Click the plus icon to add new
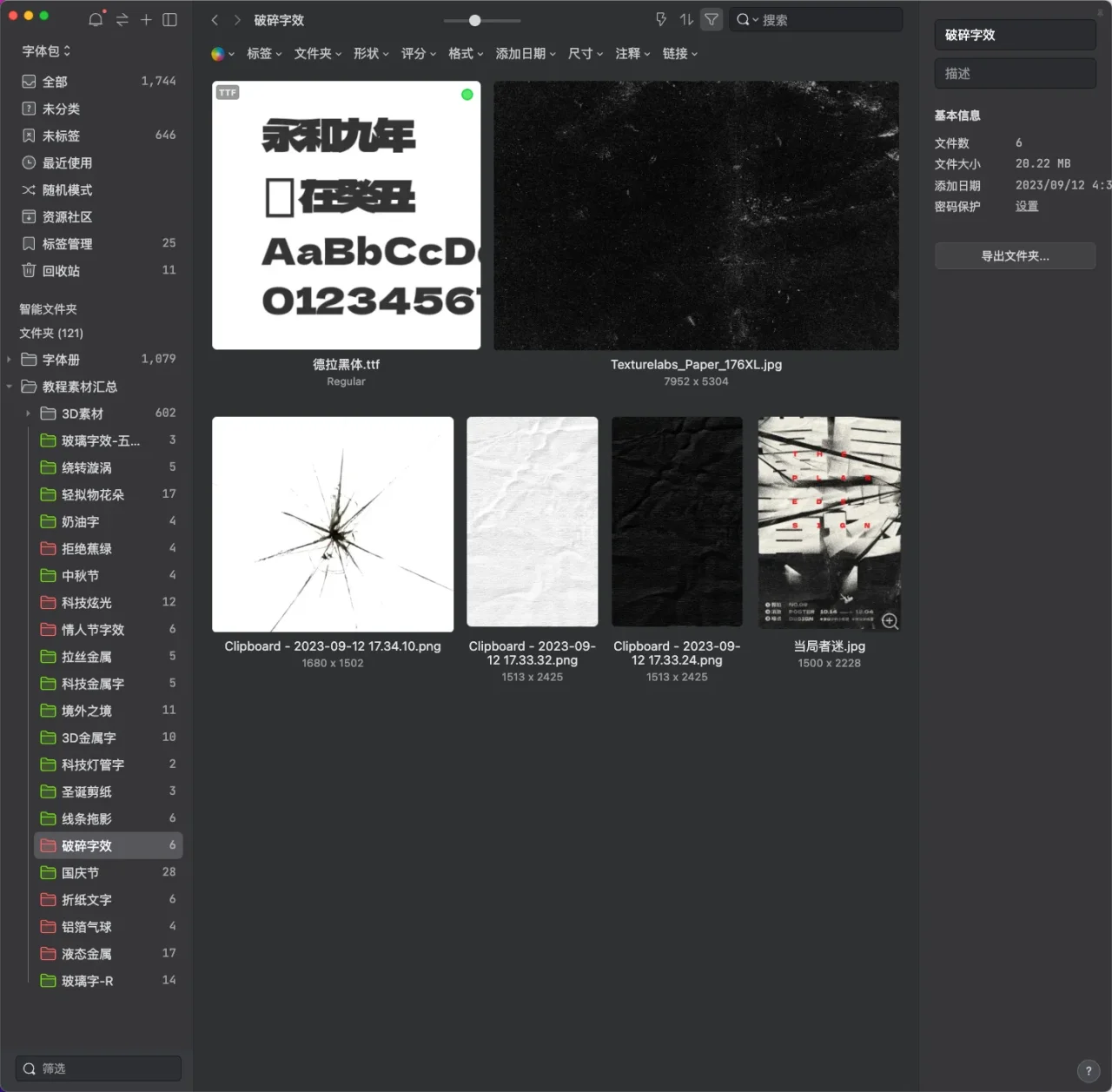Image resolution: width=1112 pixels, height=1092 pixels. (x=146, y=19)
